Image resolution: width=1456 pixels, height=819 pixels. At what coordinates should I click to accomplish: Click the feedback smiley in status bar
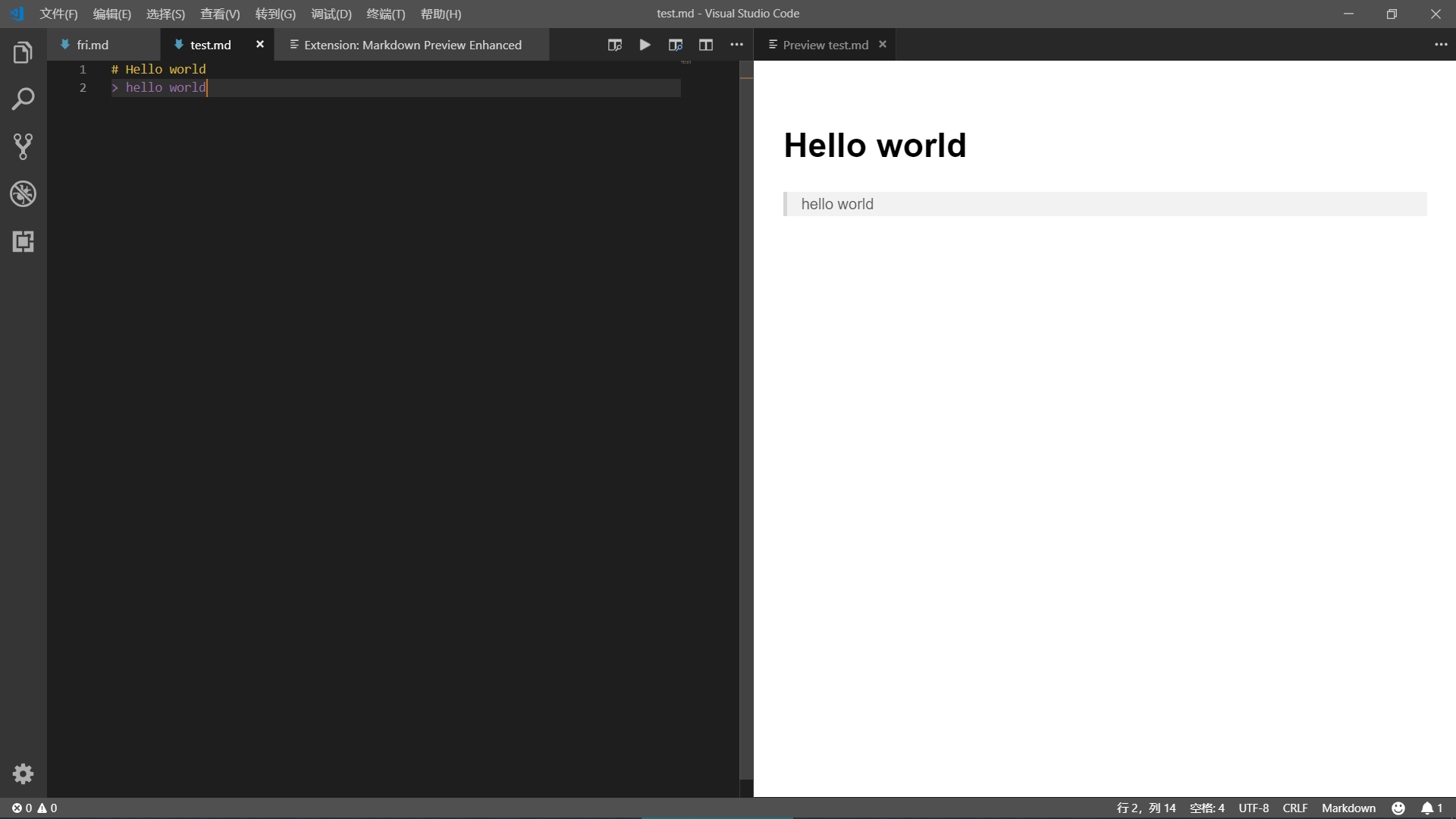(1398, 808)
